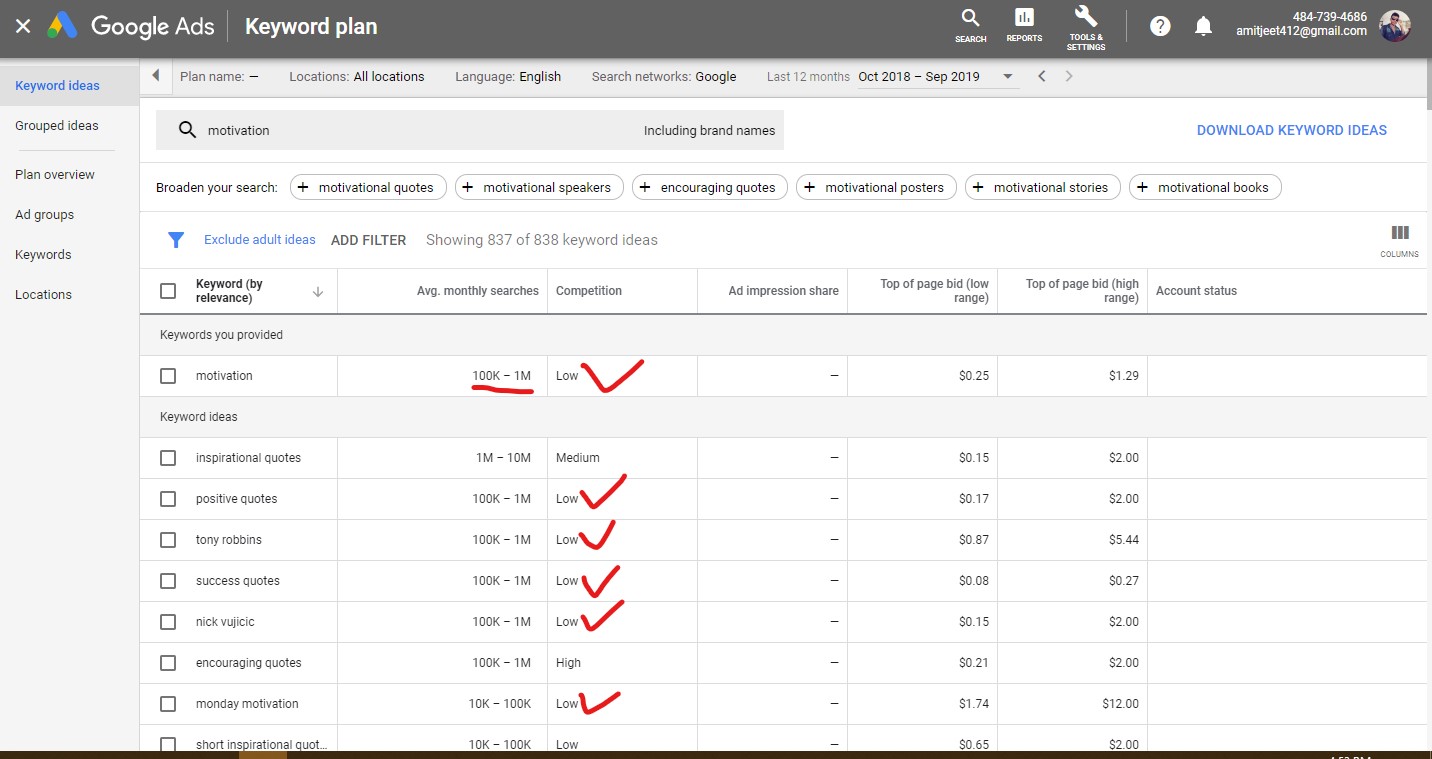1432x759 pixels.
Task: Click '1M – 10M' searches value
Action: 503,458
